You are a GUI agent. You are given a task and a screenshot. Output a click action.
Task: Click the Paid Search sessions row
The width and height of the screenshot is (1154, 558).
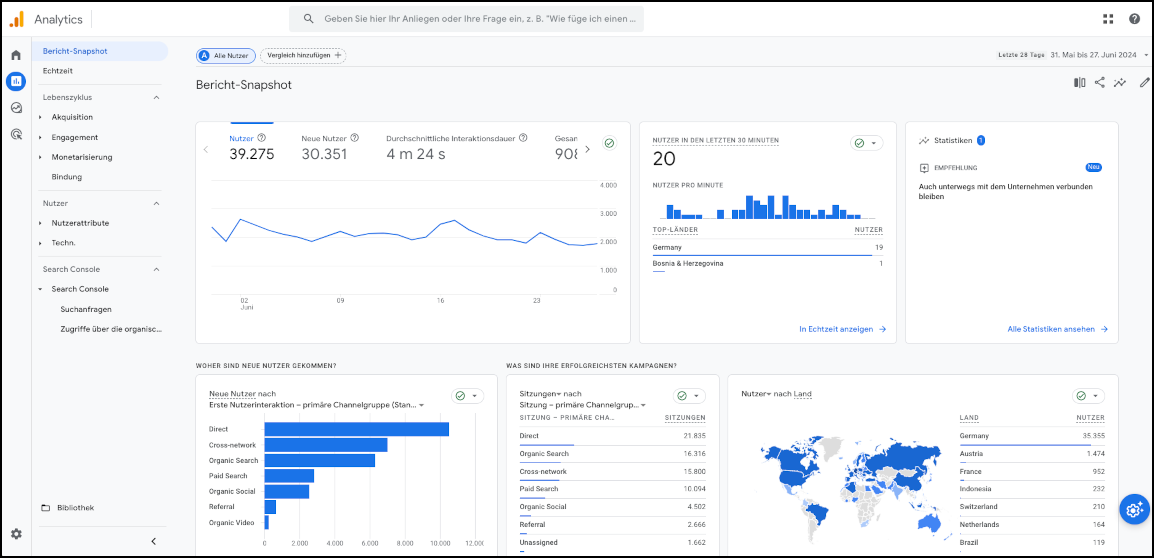click(612, 490)
